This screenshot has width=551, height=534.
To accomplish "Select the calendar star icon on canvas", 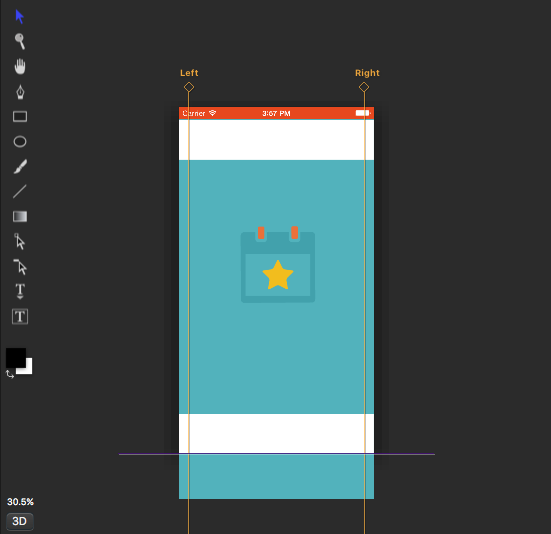I will pos(278,265).
